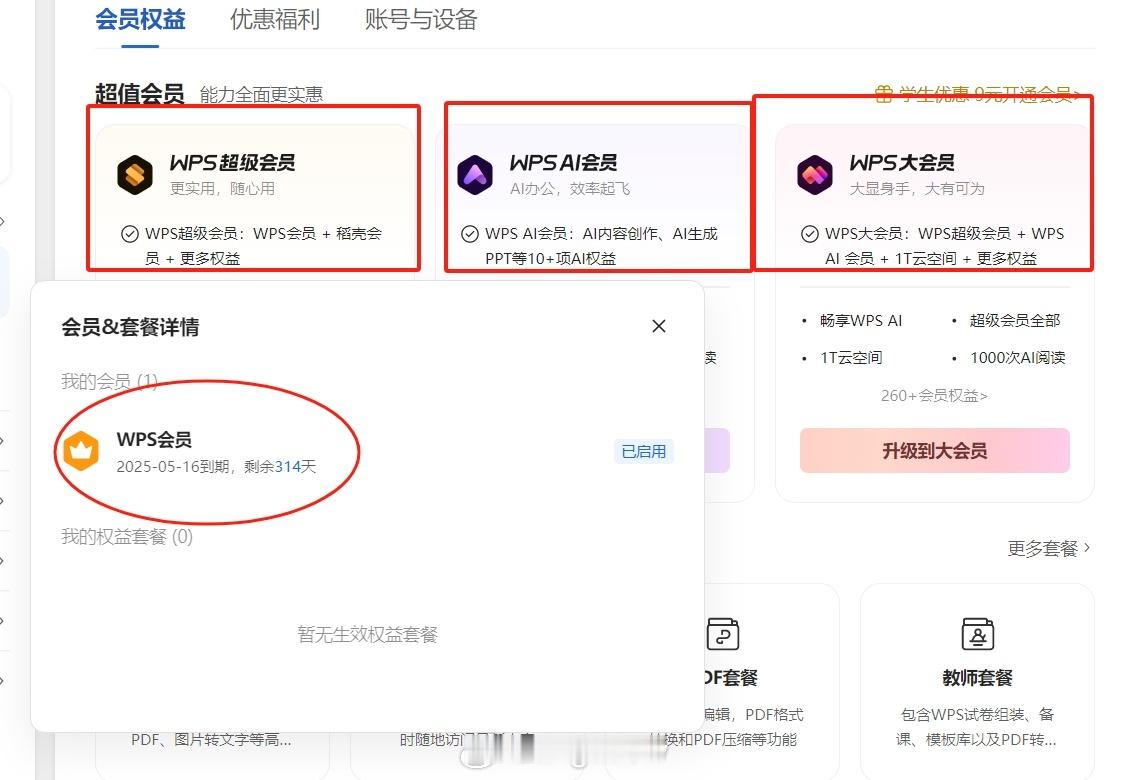Image resolution: width=1130 pixels, height=780 pixels.
Task: Click the WPS会员 membership name
Action: click(154, 439)
